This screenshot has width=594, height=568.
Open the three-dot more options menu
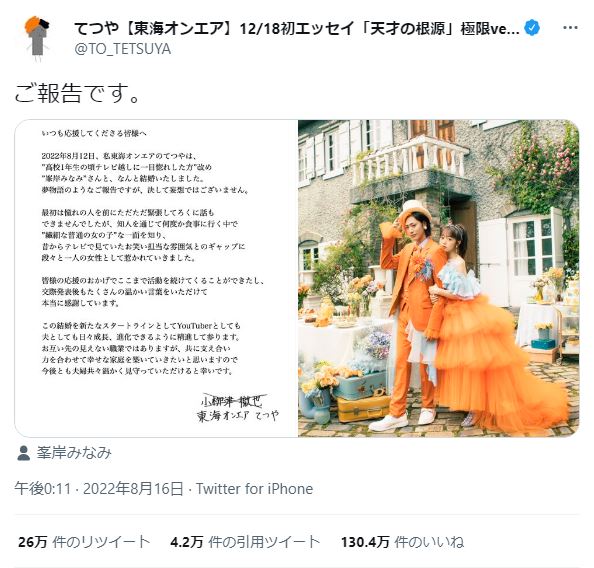(x=570, y=28)
